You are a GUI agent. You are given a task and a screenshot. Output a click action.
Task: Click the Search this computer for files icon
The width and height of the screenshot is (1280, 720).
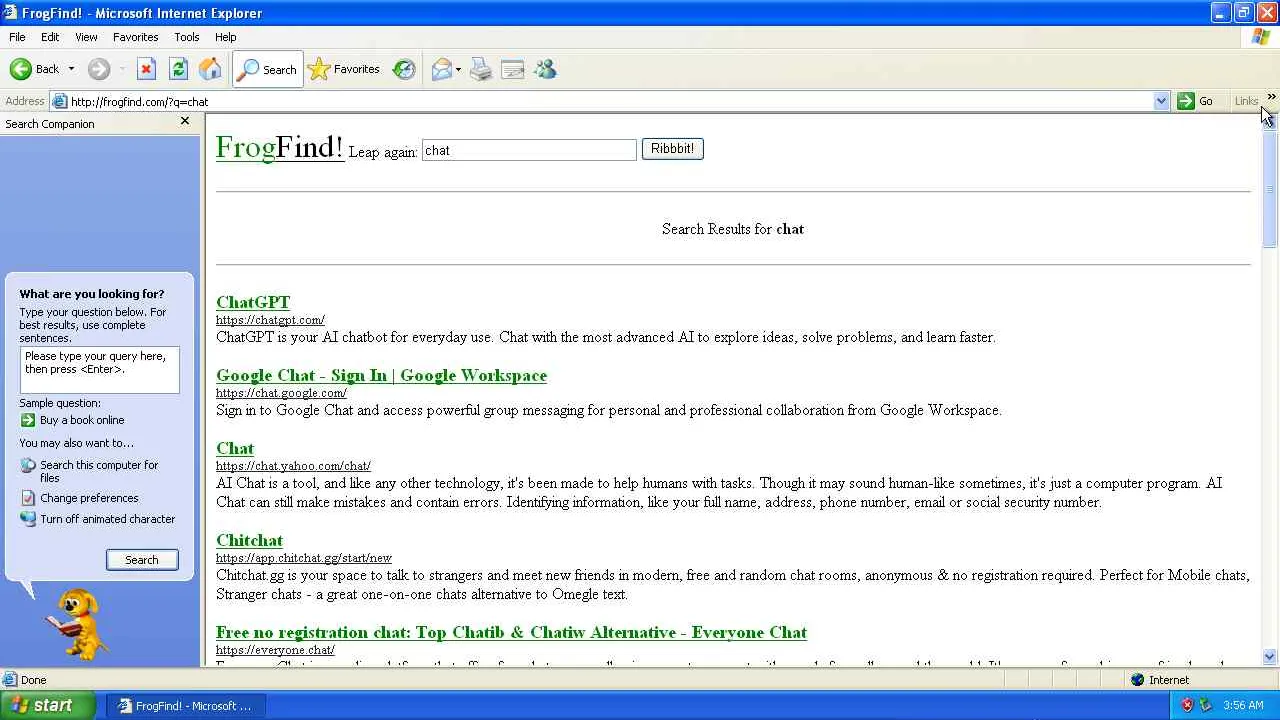28,466
